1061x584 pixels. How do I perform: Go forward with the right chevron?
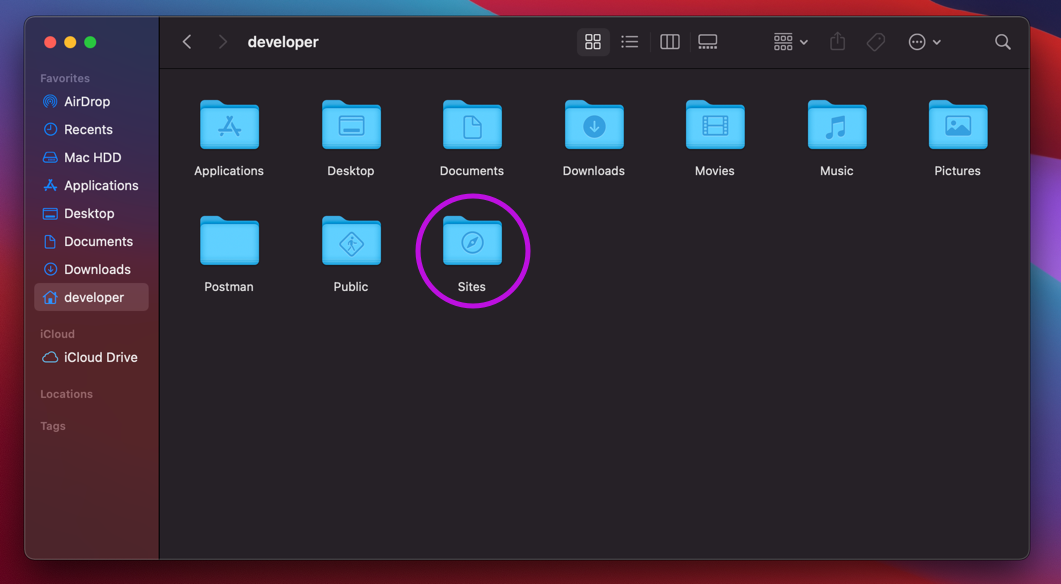pyautogui.click(x=223, y=42)
